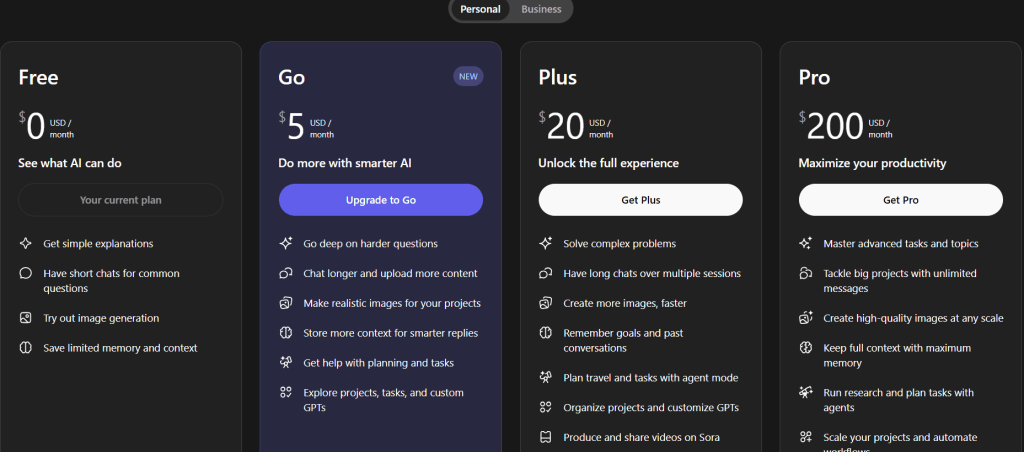Click the Your current plan button

pyautogui.click(x=120, y=200)
